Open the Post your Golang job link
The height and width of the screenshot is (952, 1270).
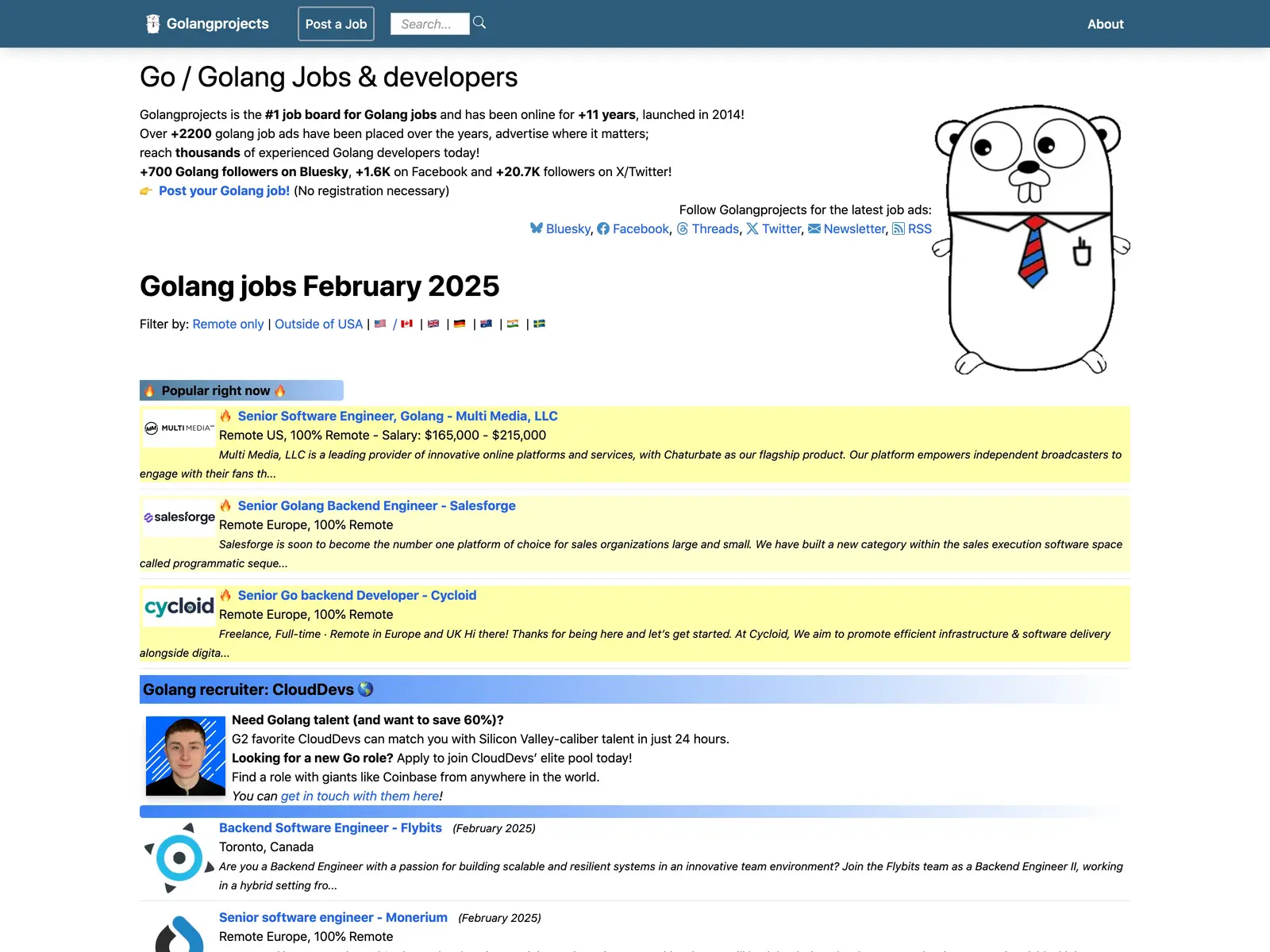click(224, 190)
